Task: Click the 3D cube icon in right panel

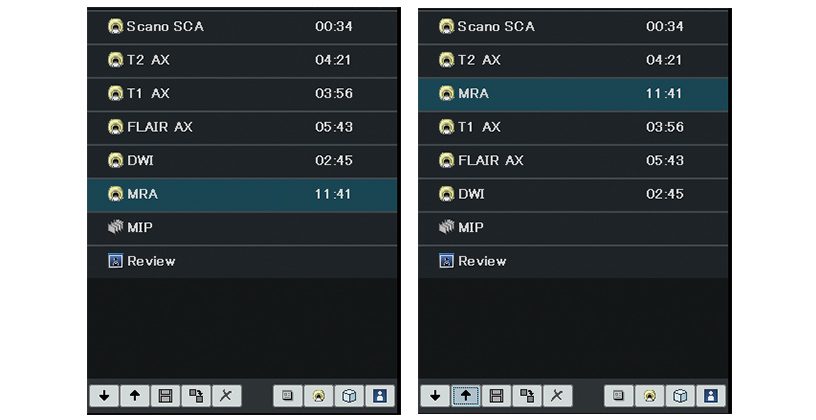Action: click(681, 396)
